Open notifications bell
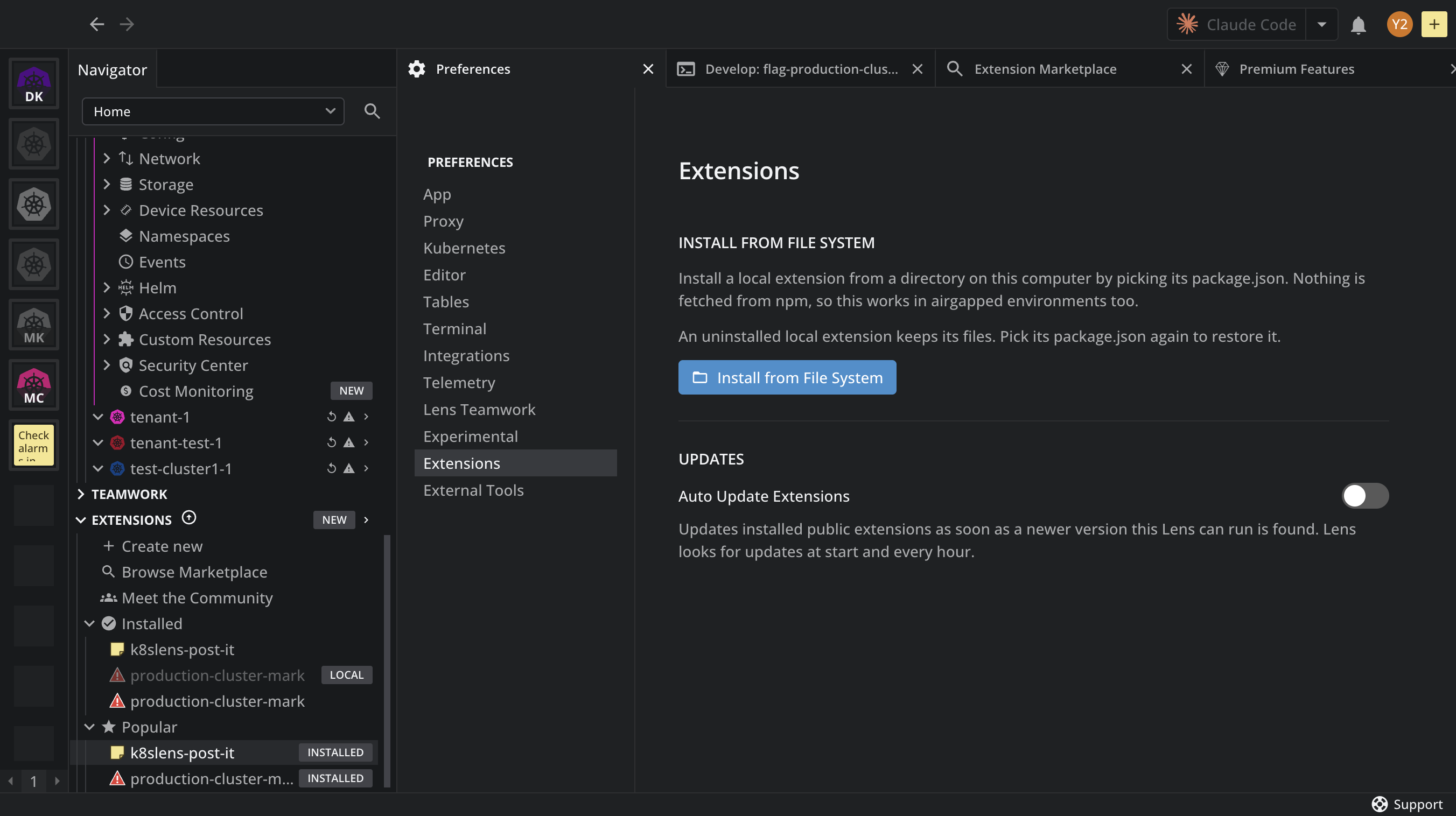Screen dimensions: 1456x816 (x=1358, y=24)
